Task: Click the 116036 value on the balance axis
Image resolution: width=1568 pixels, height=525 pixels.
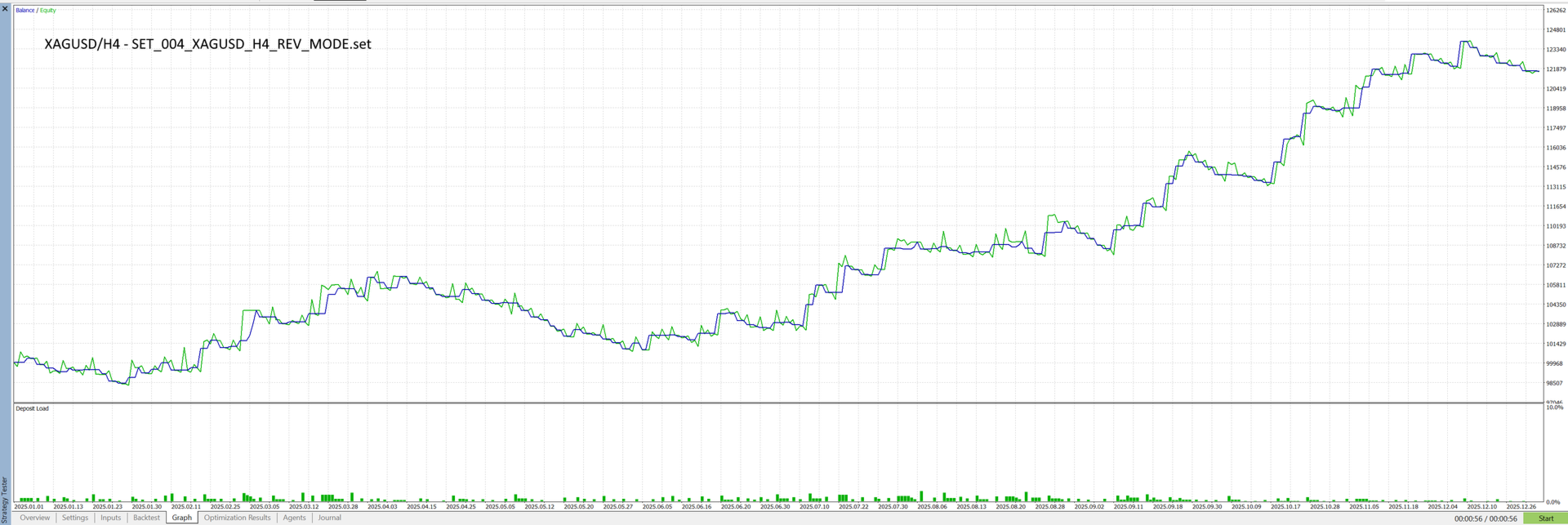Action: point(1556,148)
